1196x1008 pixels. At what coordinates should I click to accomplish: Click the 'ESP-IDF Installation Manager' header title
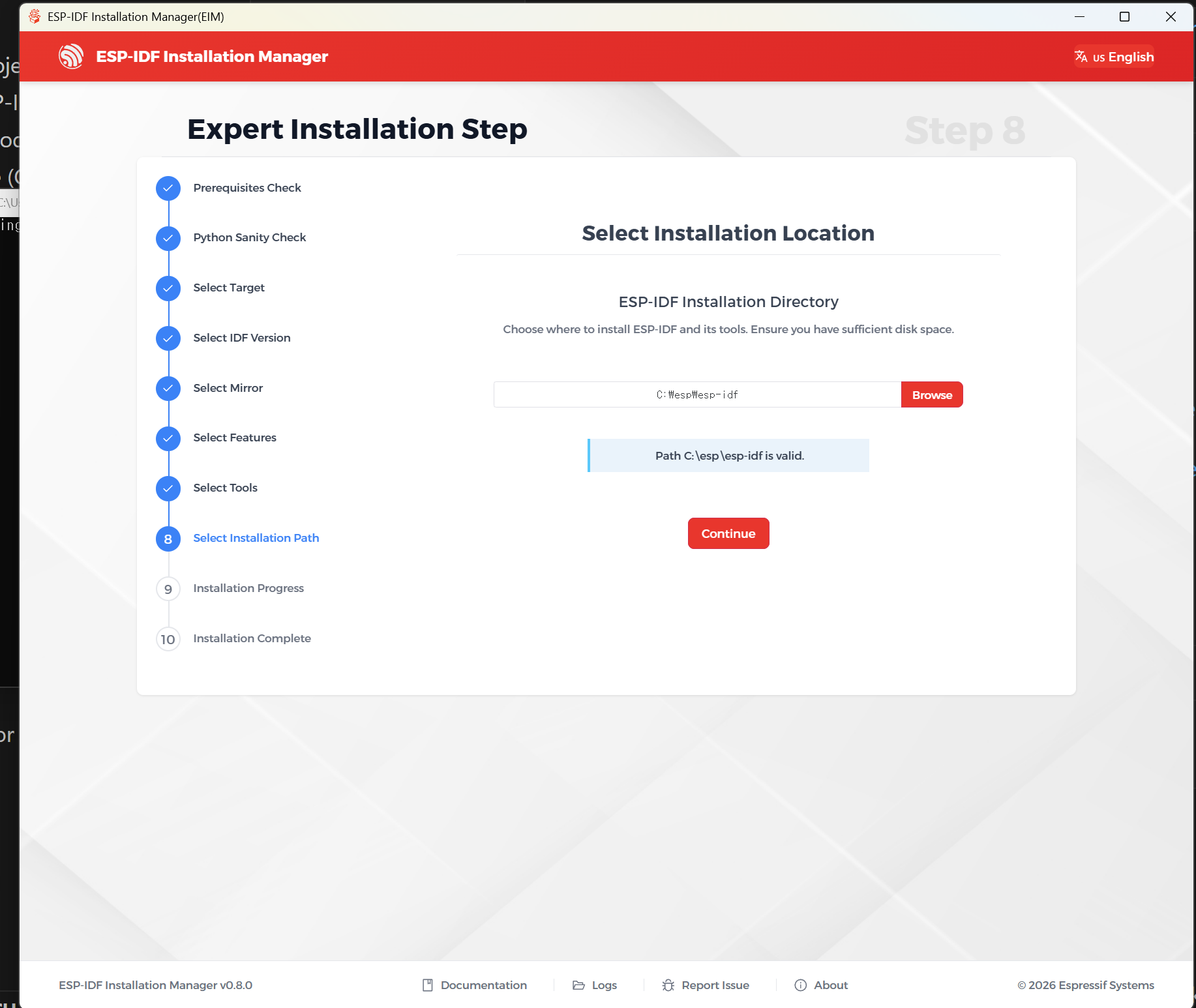tap(212, 57)
